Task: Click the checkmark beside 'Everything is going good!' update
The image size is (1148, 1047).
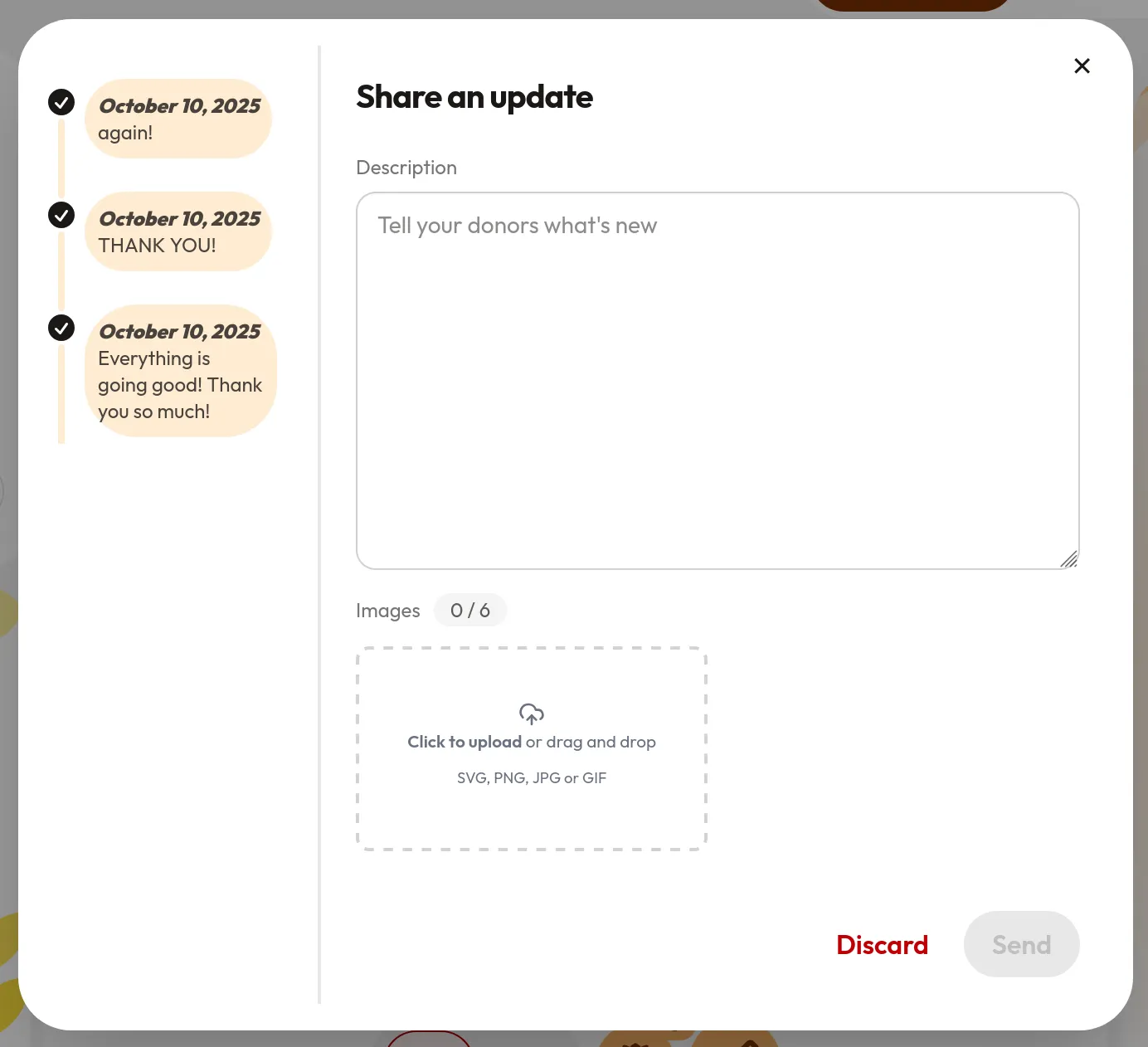Action: point(61,328)
